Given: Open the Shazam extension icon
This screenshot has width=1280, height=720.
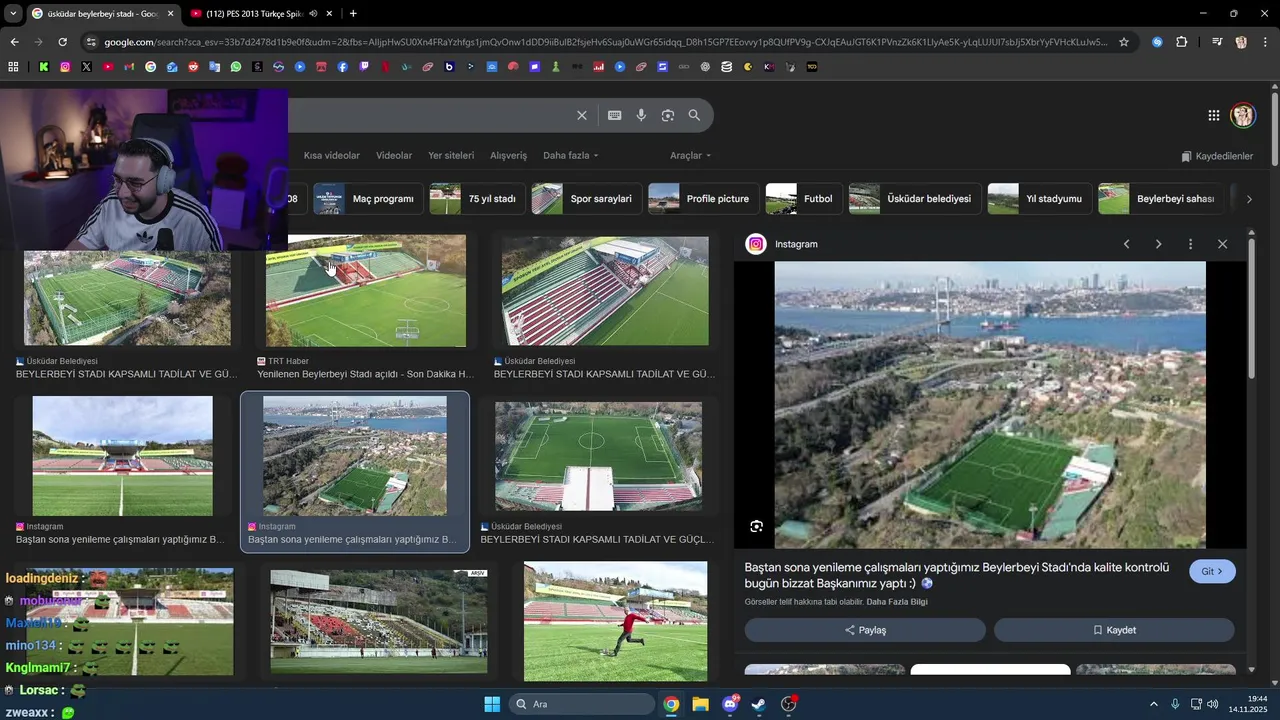Looking at the screenshot, I should (x=1157, y=42).
